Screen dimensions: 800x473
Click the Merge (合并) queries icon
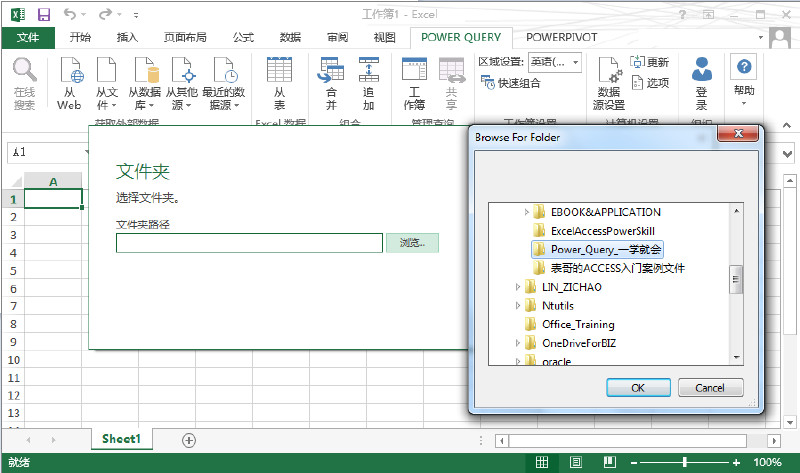click(x=331, y=84)
